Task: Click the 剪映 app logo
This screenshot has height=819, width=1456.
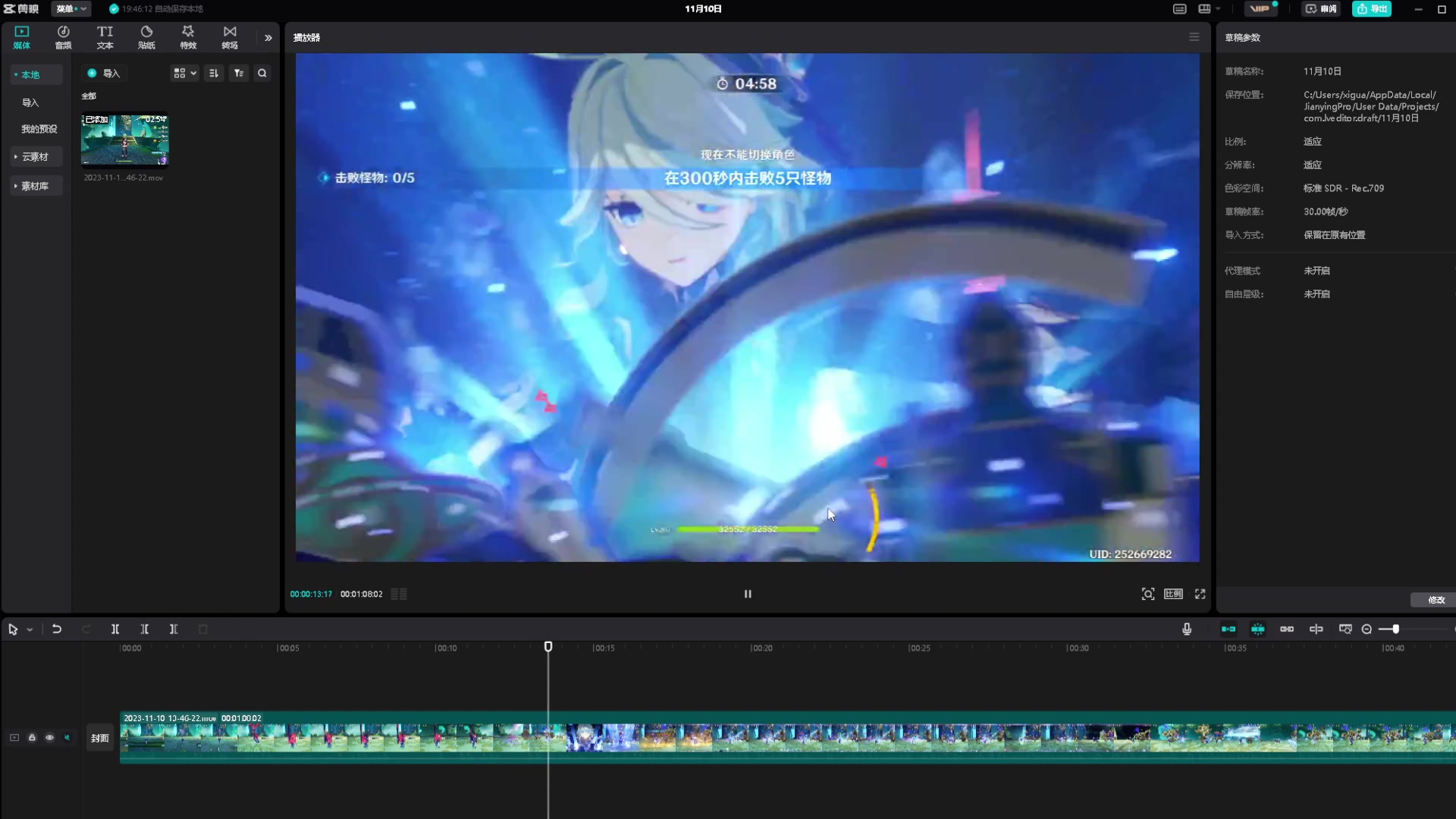Action: coord(21,9)
